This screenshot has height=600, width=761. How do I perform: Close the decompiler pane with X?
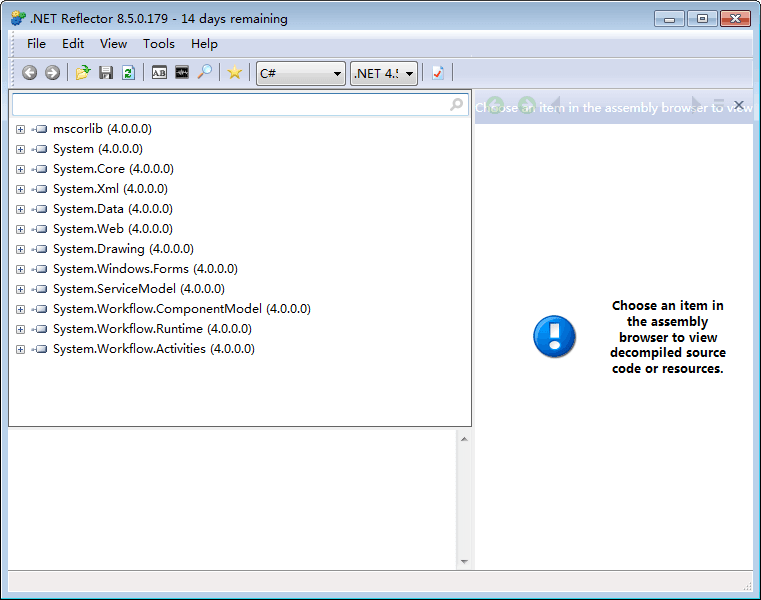coord(739,105)
